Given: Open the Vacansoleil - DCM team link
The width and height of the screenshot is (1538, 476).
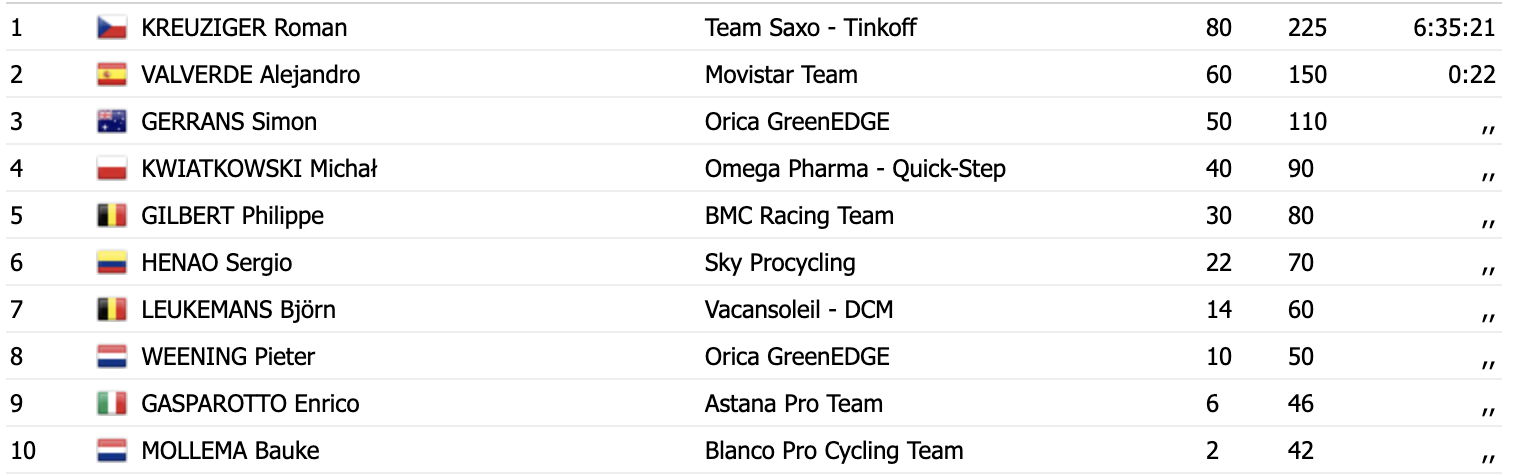Looking at the screenshot, I should click(x=799, y=310).
